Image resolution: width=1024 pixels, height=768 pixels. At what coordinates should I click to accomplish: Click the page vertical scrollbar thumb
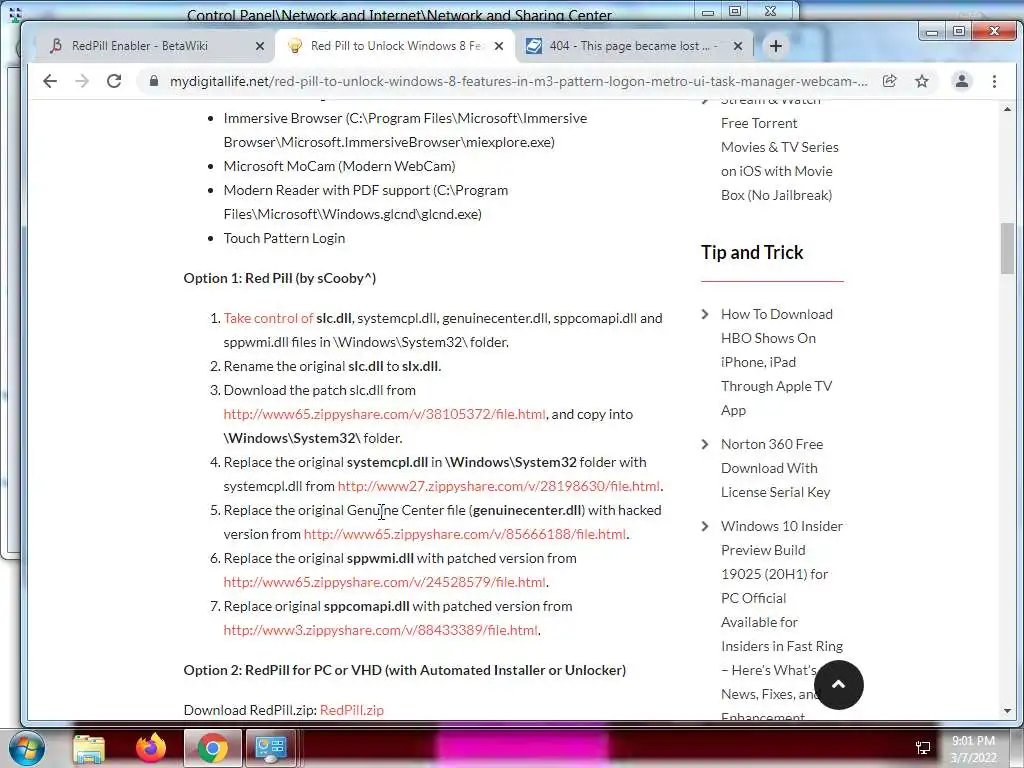pyautogui.click(x=1007, y=248)
